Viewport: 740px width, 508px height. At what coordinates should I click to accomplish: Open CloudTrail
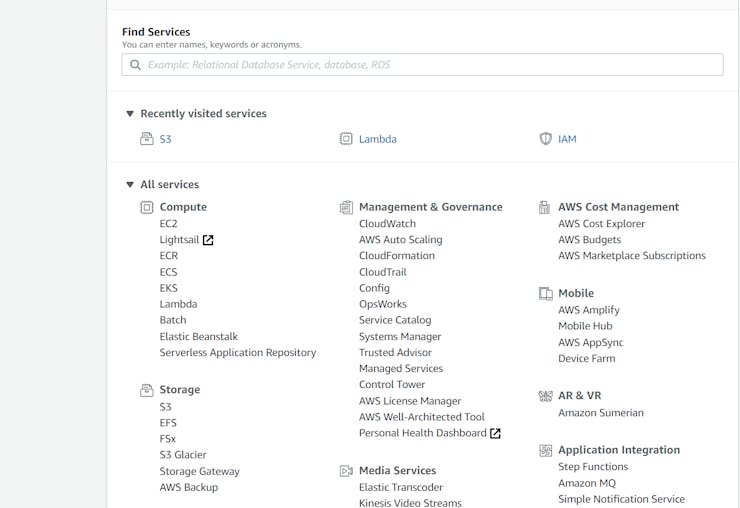point(383,272)
